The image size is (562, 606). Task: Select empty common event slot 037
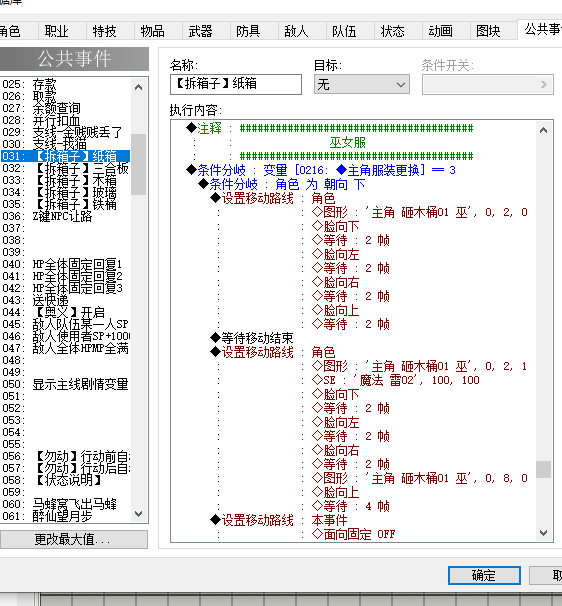click(65, 228)
